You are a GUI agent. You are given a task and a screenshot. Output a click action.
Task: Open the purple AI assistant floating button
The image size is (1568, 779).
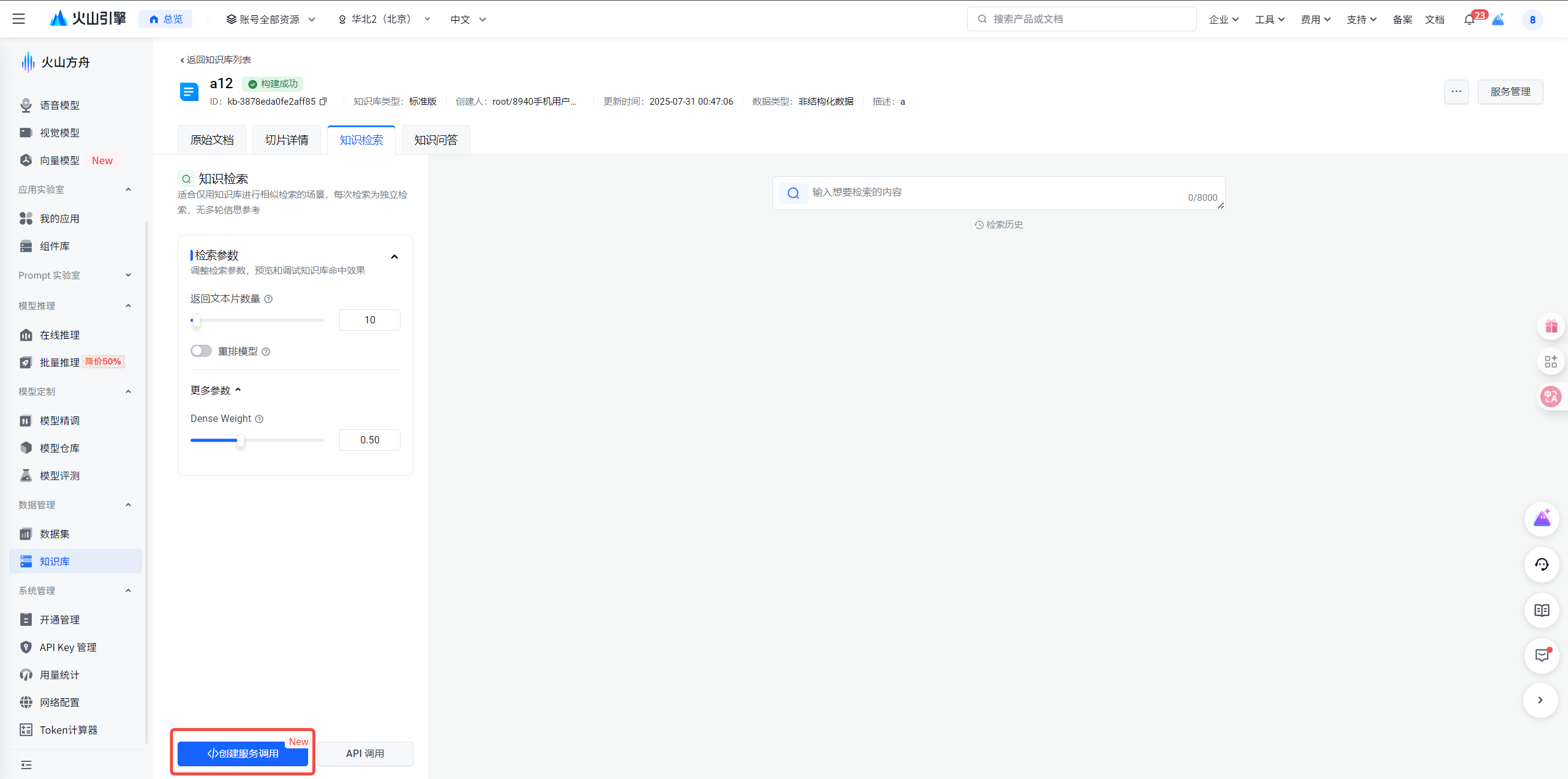tap(1542, 519)
